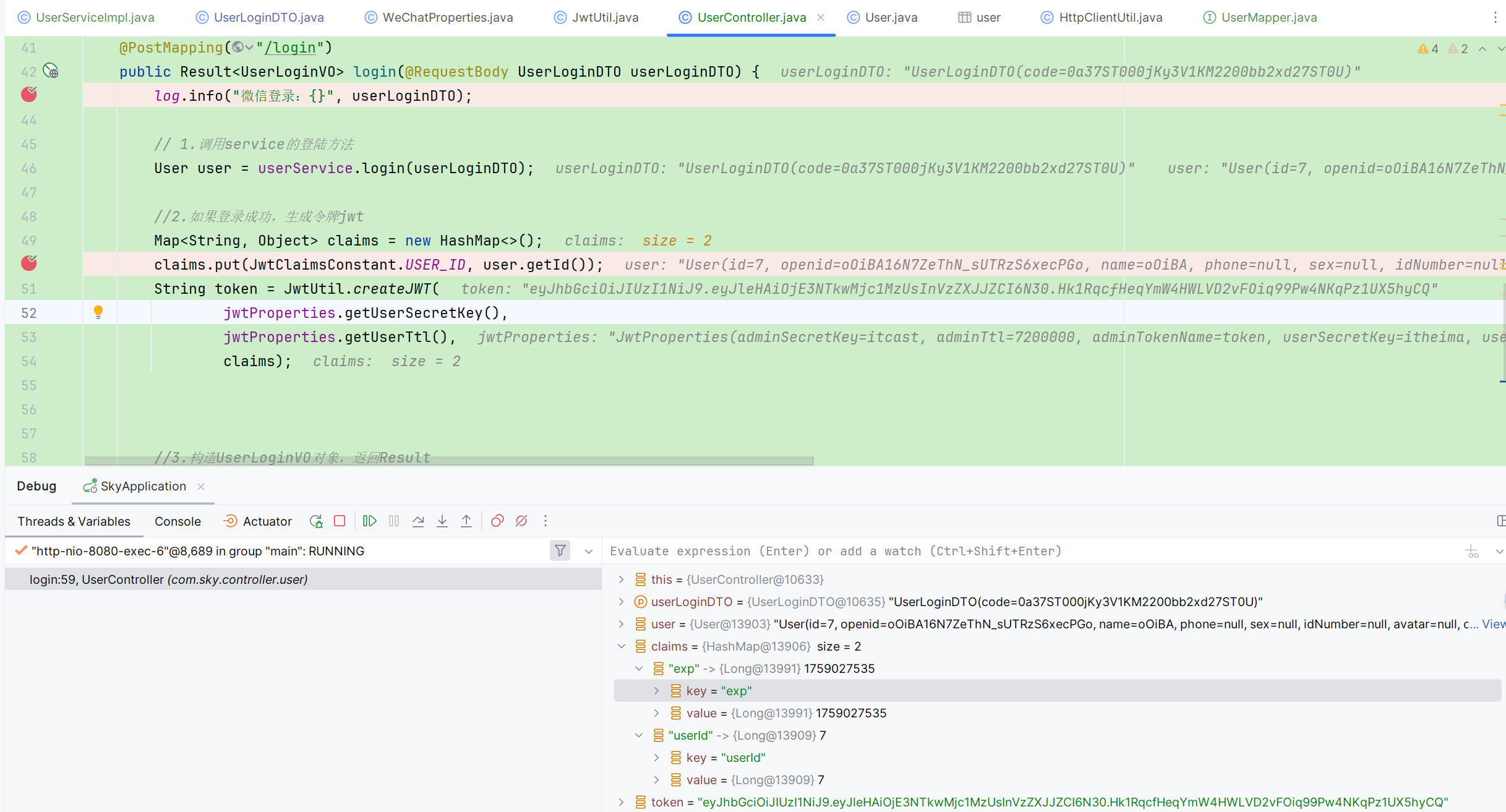1506x812 pixels.
Task: Switch to the HttpClientUtil.java tab
Action: coord(1102,17)
